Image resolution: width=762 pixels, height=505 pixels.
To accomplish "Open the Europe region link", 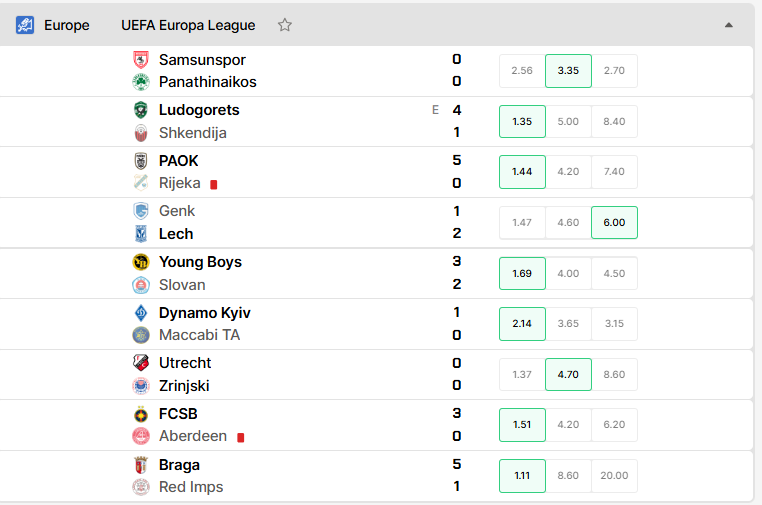I will click(x=67, y=25).
